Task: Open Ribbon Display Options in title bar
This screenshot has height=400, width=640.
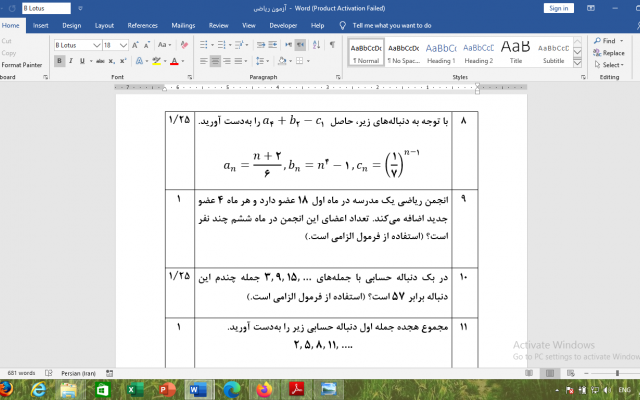Action: pyautogui.click(x=591, y=8)
